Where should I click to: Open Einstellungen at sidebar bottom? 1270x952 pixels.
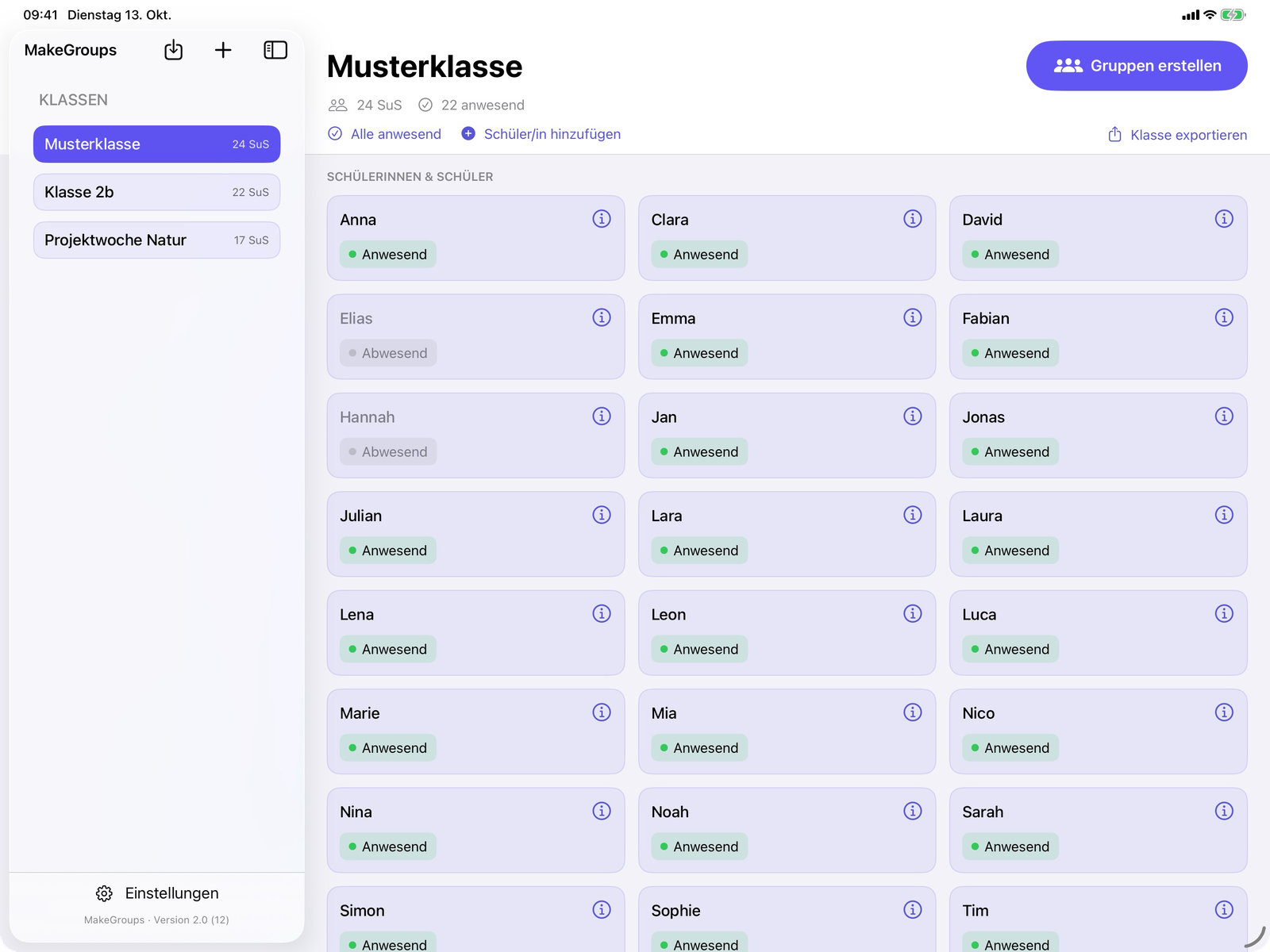tap(157, 893)
